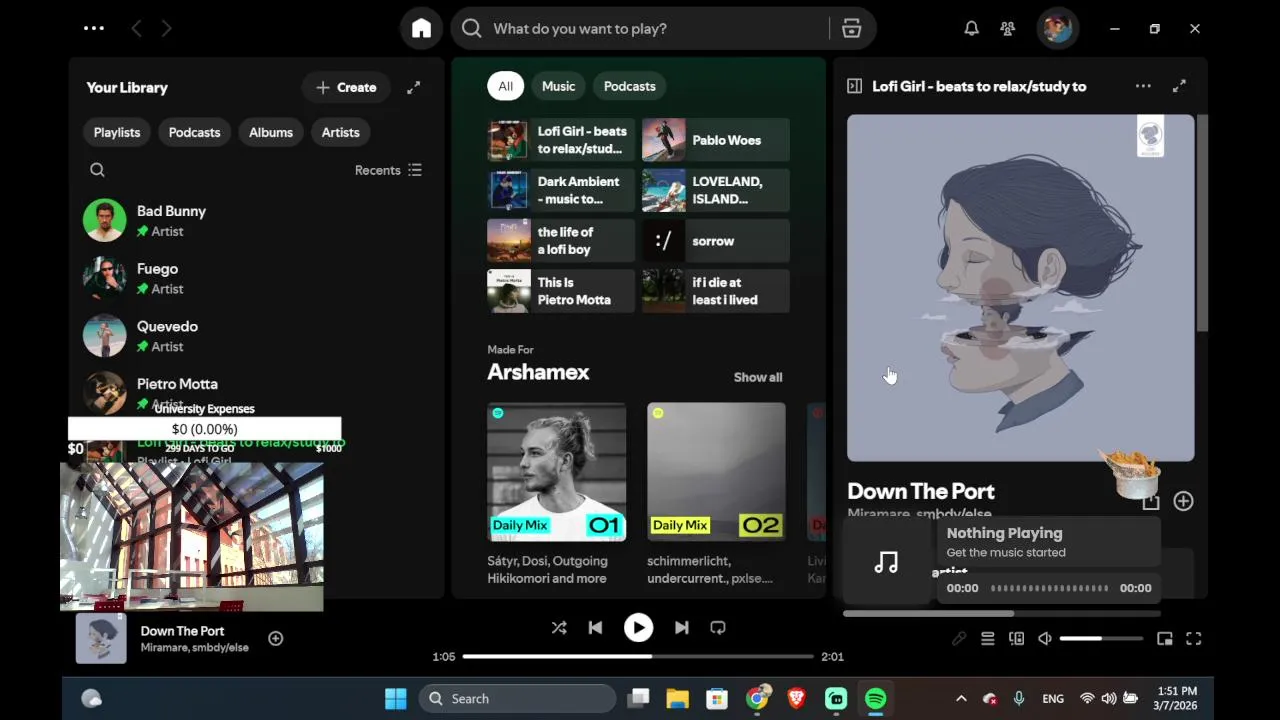Click the Windows taskbar Search box

pyautogui.click(x=518, y=699)
